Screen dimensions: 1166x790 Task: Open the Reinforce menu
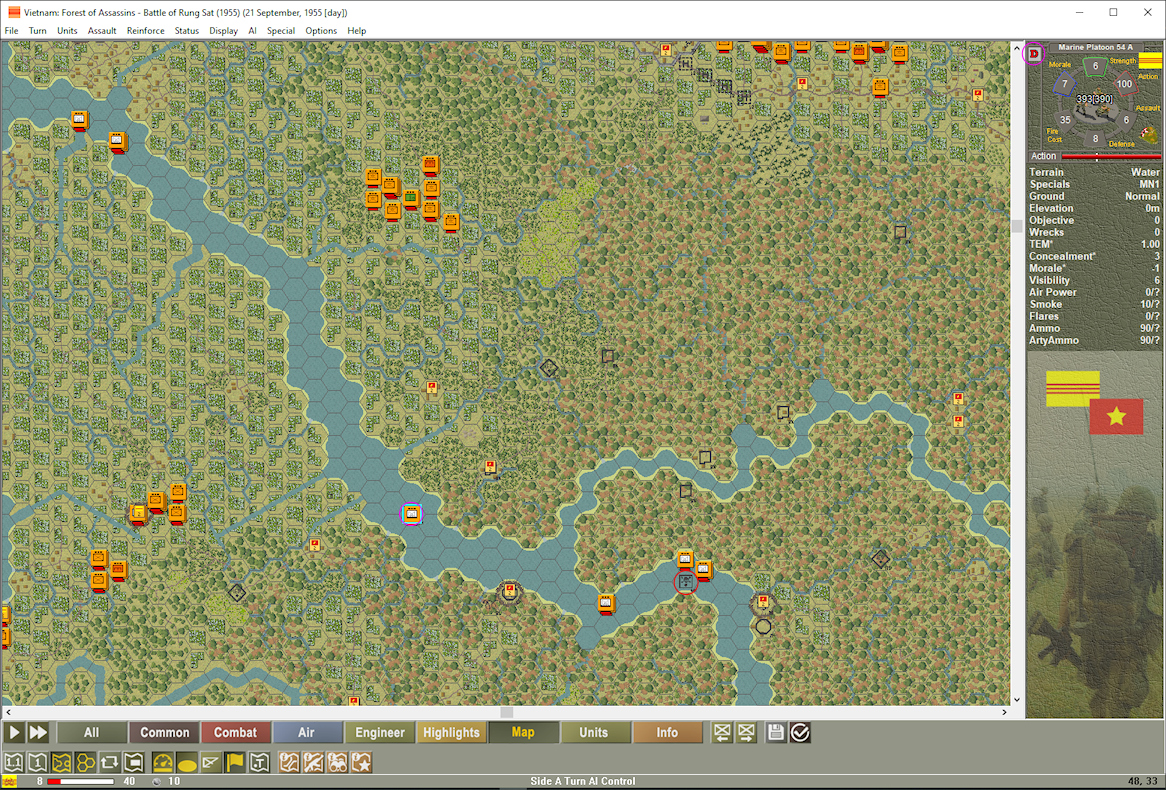[x=146, y=30]
